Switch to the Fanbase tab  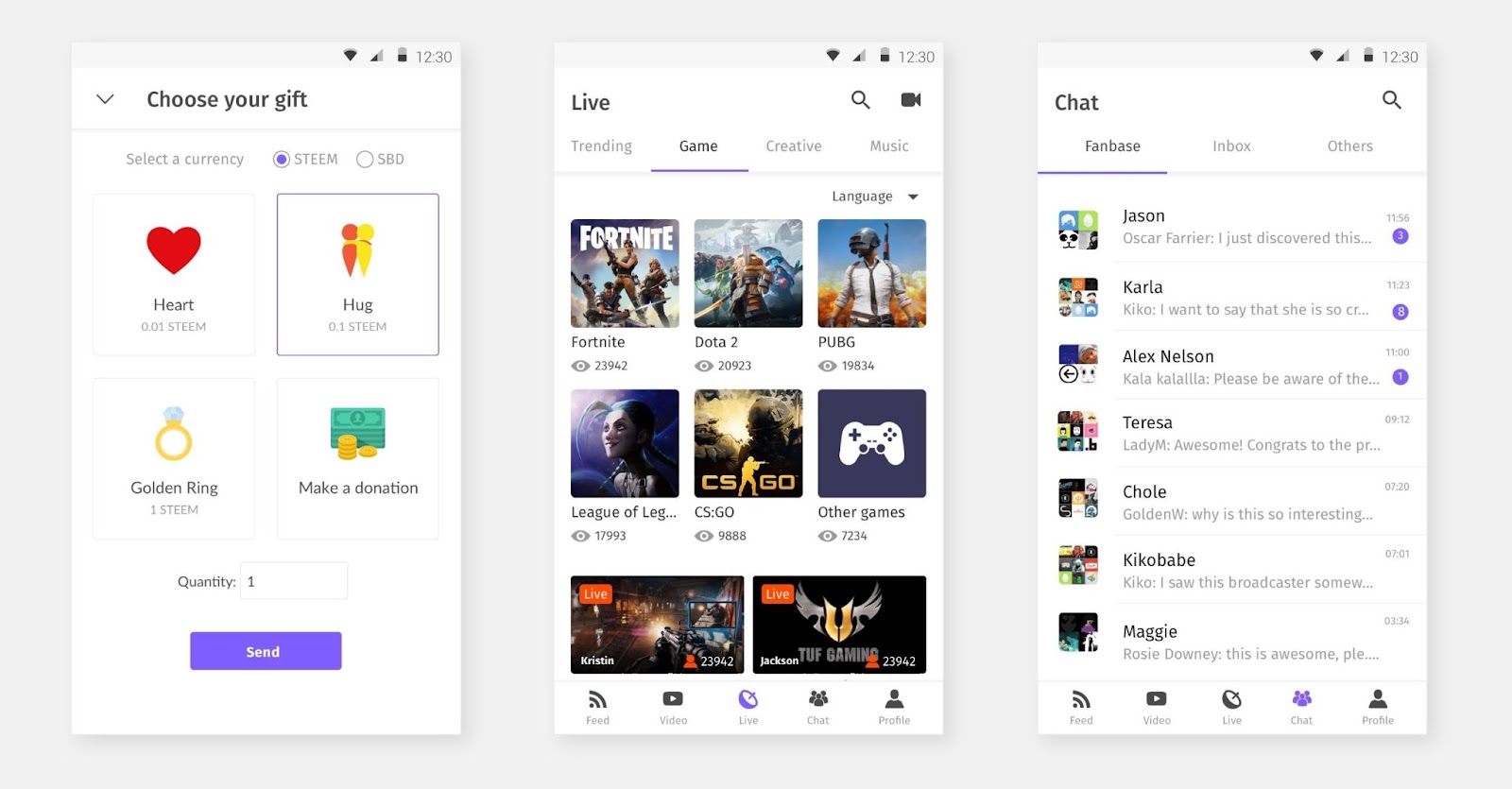pos(1112,146)
